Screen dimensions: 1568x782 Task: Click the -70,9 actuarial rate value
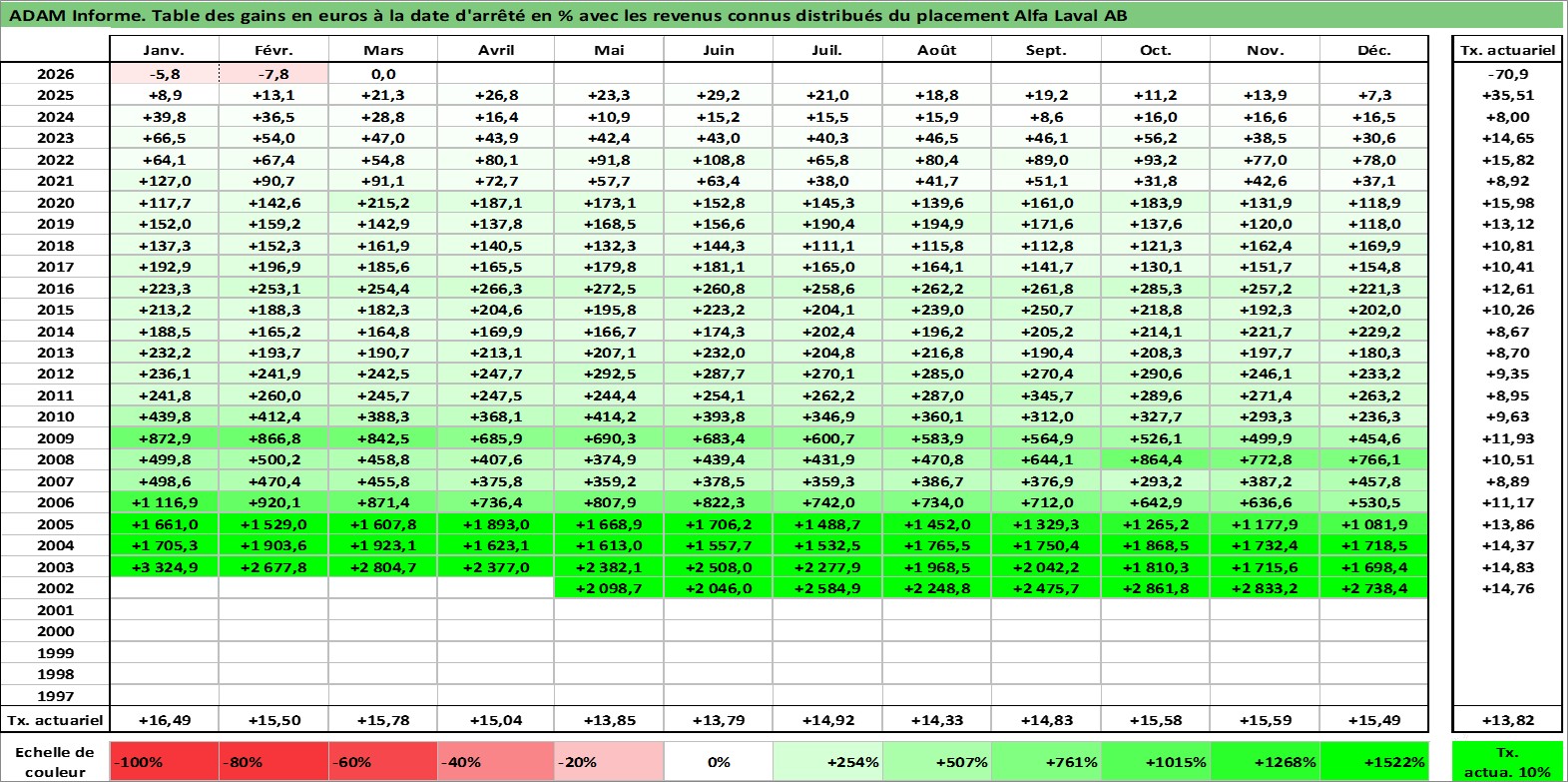coord(1507,74)
